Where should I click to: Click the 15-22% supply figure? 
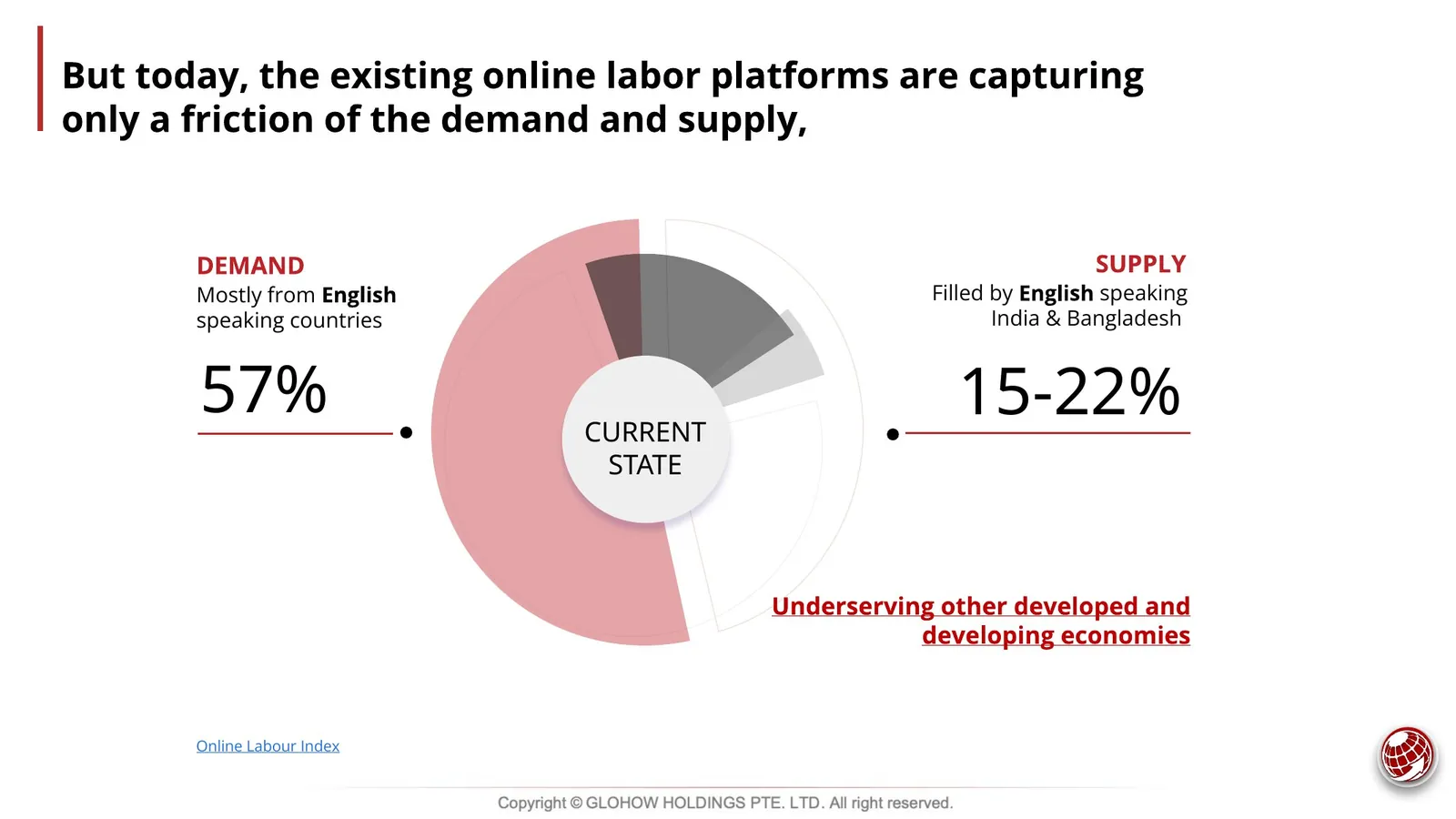[1070, 392]
